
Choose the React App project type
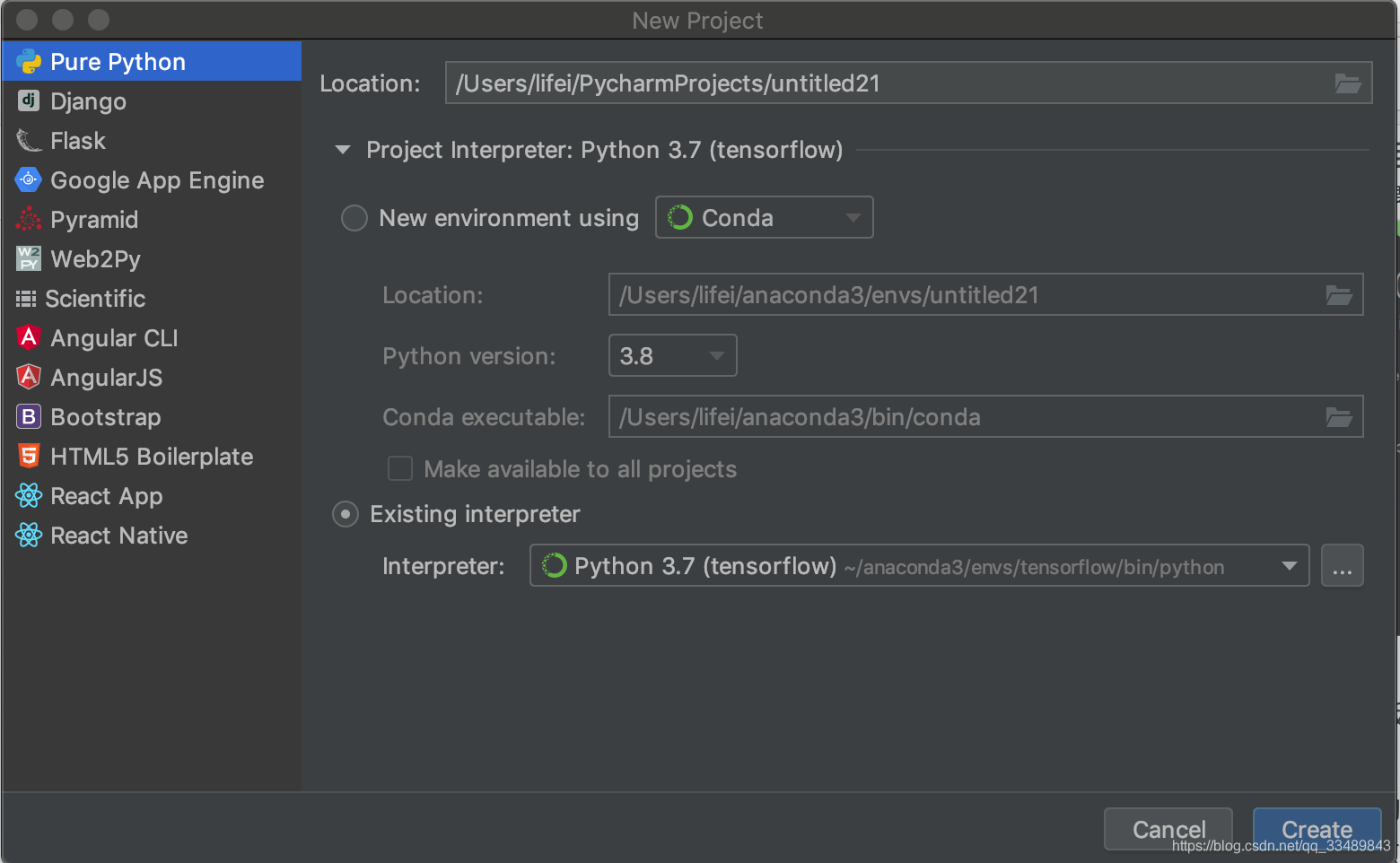(x=151, y=495)
